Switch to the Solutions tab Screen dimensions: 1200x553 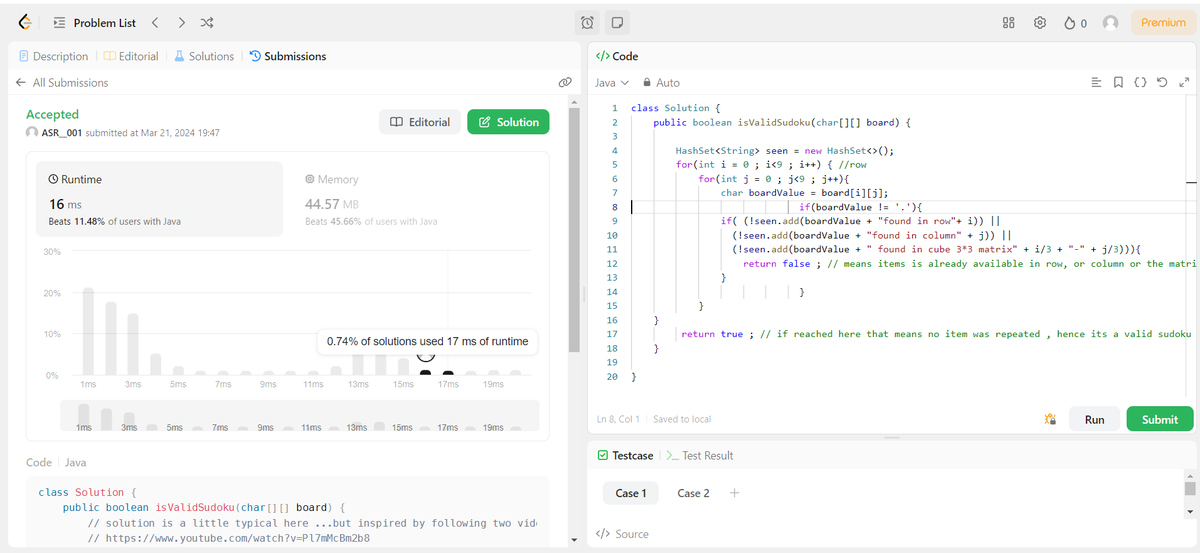point(204,56)
